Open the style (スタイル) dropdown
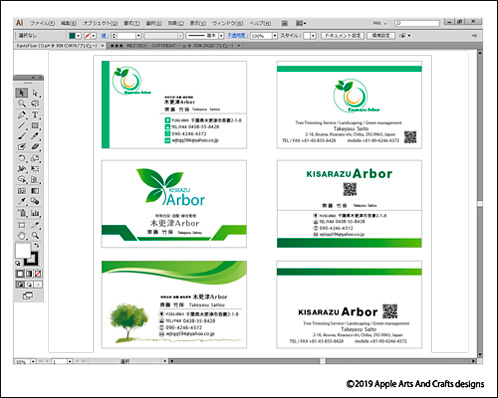498x398 pixels. coord(313,35)
